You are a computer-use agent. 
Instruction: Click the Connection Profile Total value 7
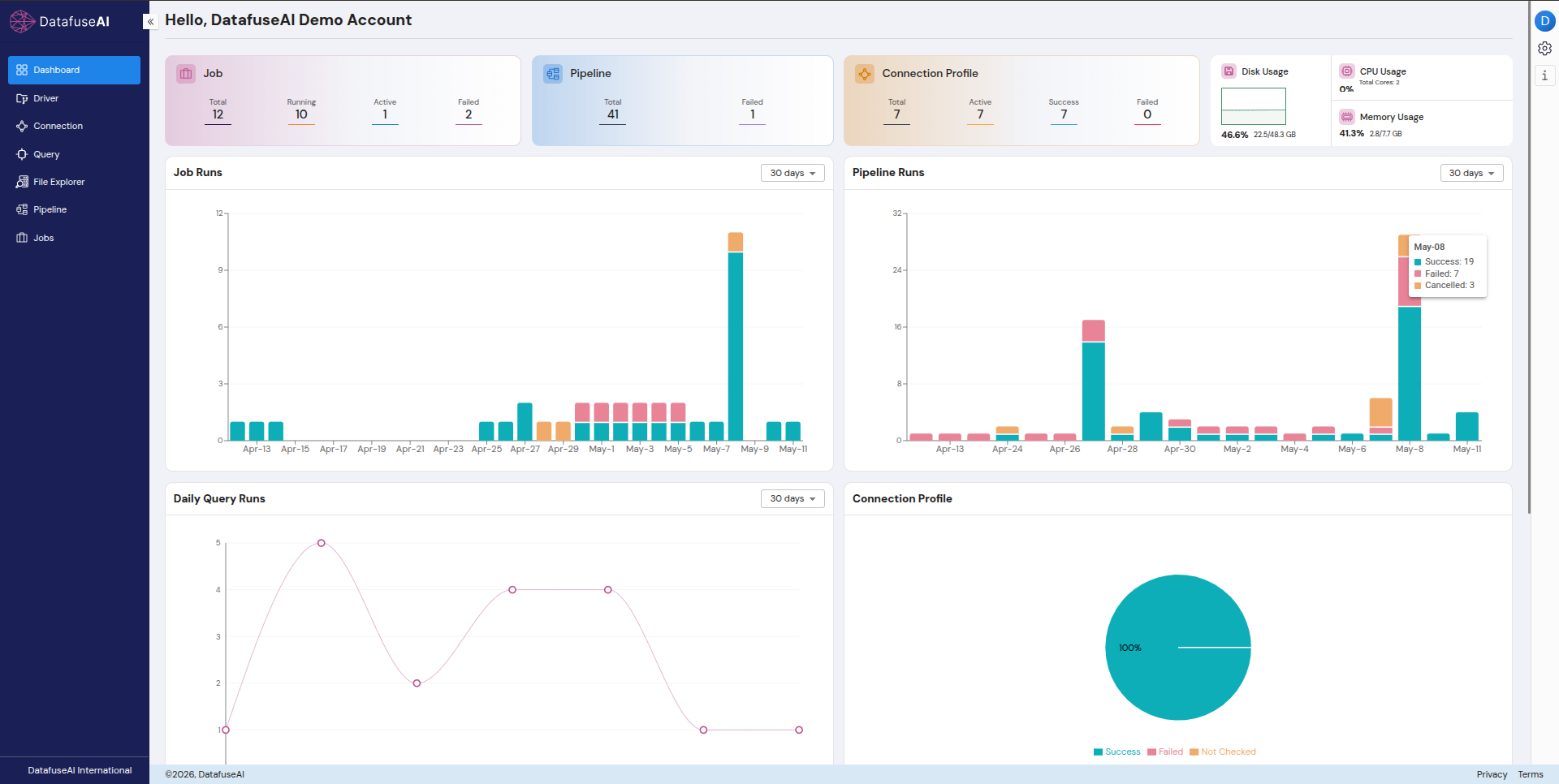pos(896,114)
